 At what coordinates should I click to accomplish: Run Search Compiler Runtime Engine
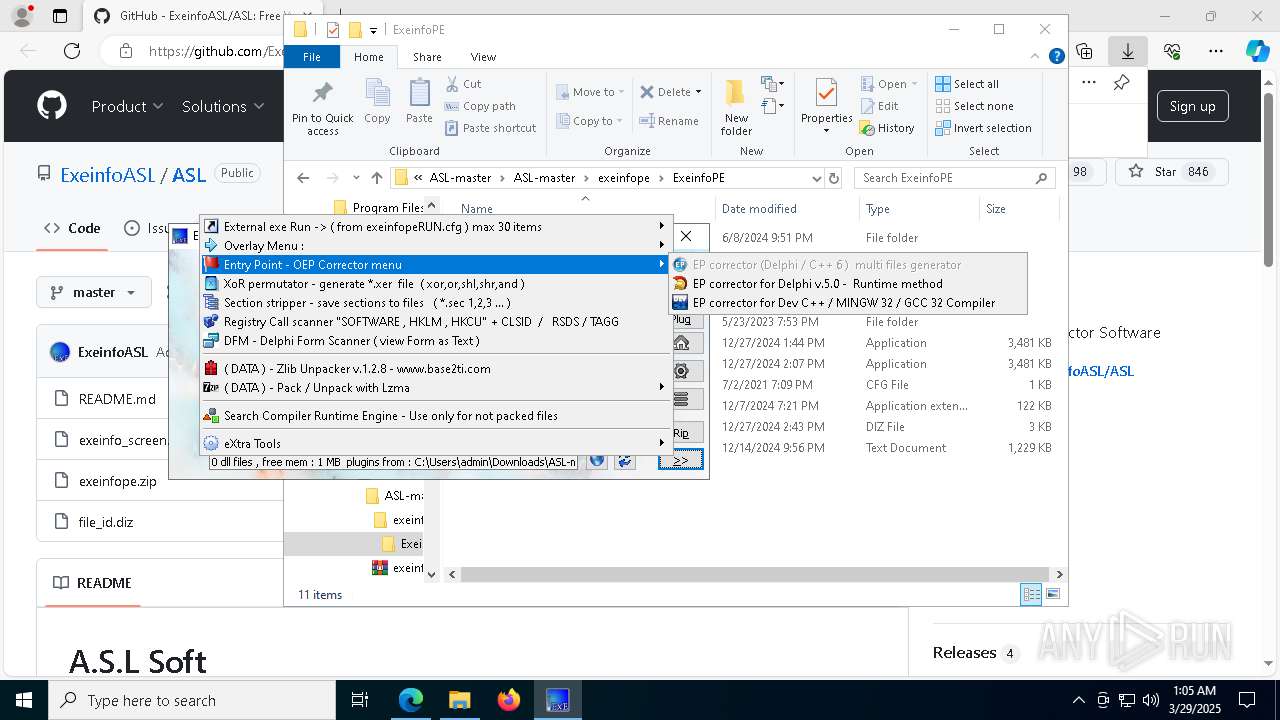pyautogui.click(x=435, y=416)
